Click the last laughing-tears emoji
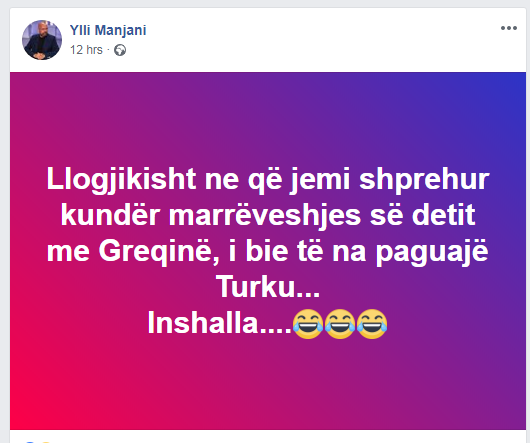 click(x=372, y=324)
